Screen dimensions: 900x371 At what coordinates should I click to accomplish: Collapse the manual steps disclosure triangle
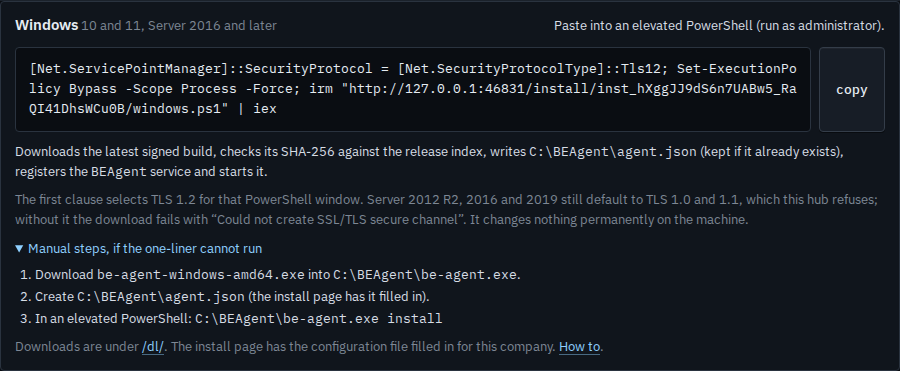[x=19, y=249]
